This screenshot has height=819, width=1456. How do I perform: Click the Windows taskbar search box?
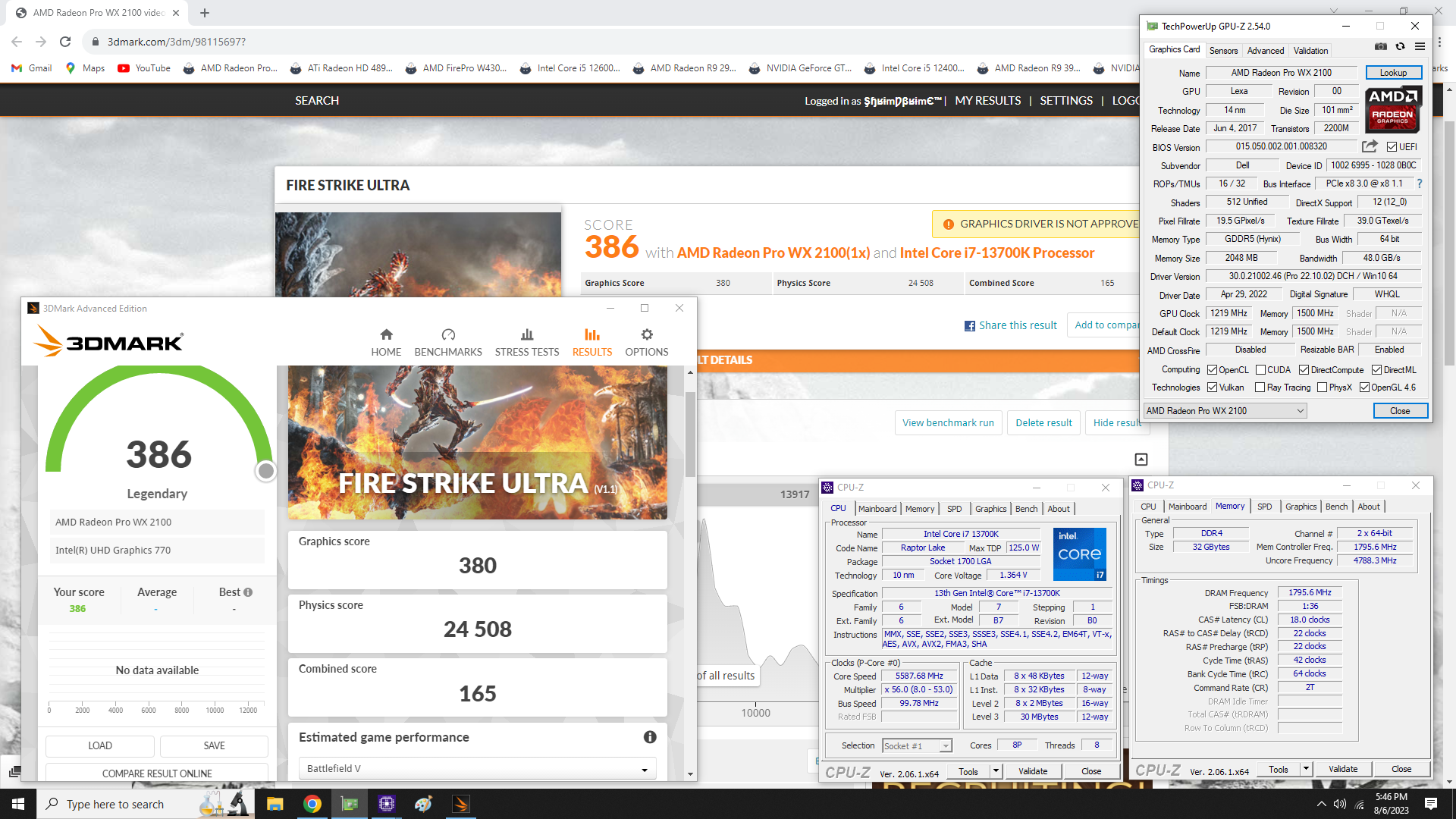[144, 804]
